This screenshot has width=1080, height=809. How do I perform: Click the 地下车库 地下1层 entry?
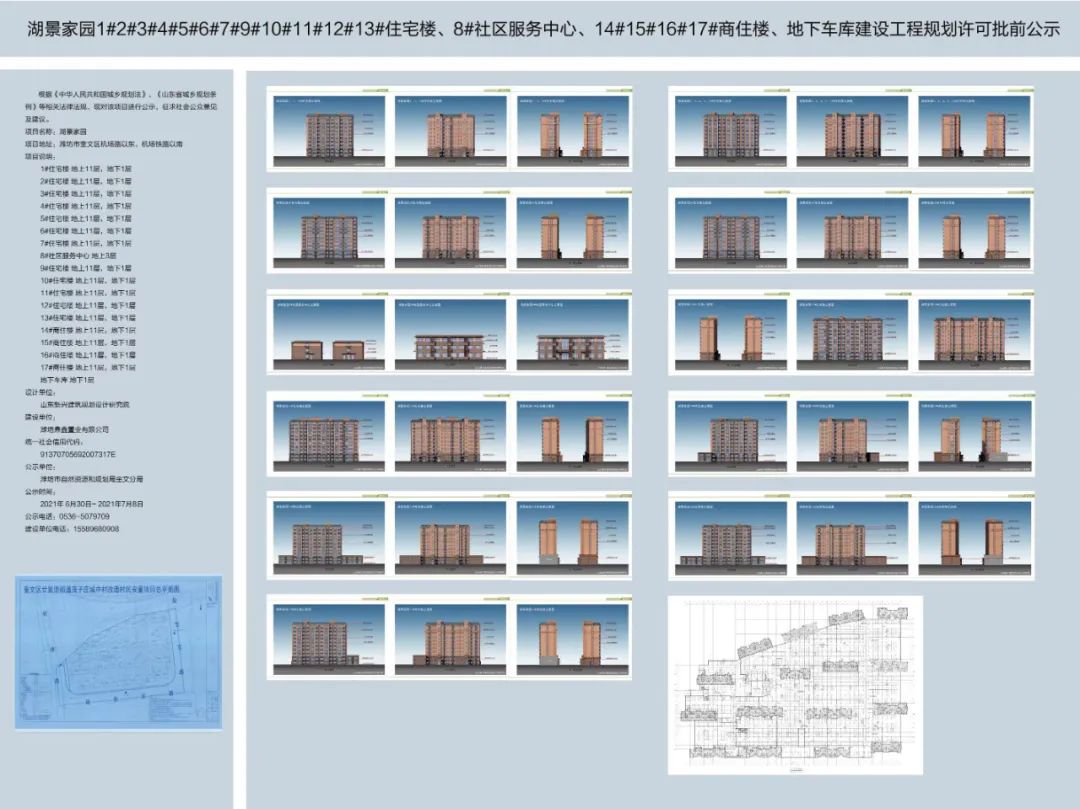coord(67,380)
